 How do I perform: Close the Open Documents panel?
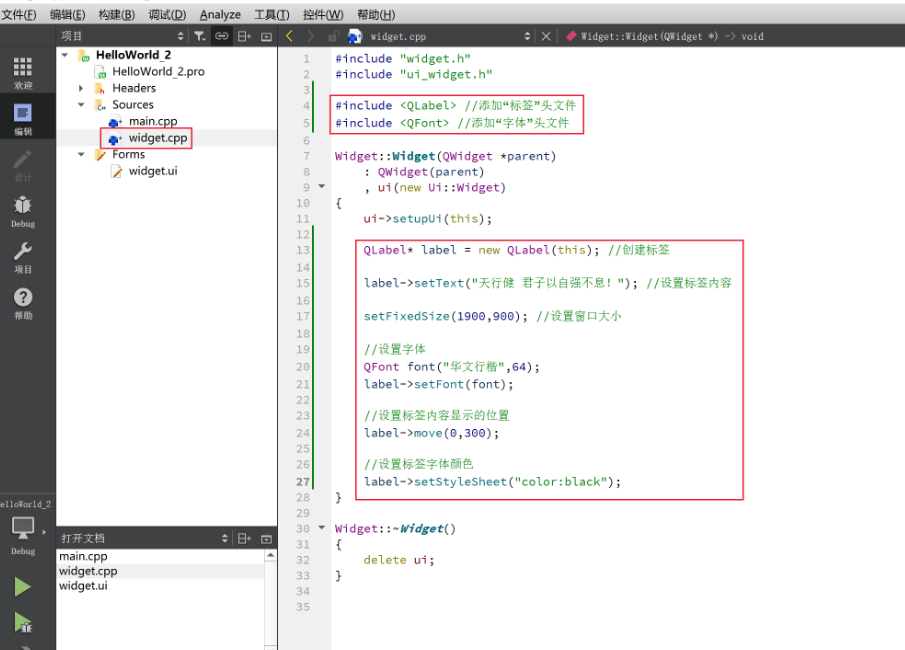pos(266,538)
